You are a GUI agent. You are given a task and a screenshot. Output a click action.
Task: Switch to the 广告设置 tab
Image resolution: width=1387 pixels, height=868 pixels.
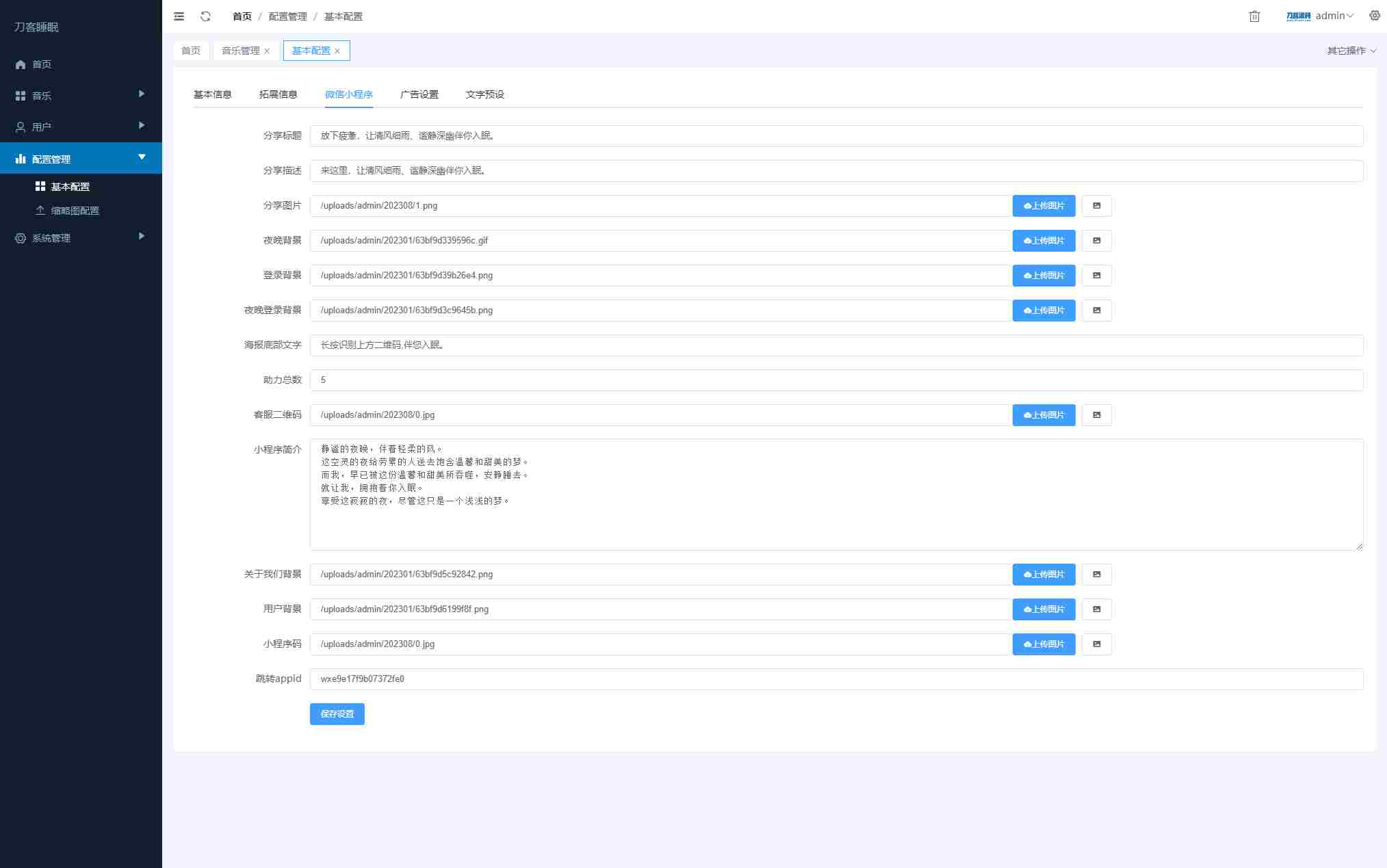click(x=420, y=94)
